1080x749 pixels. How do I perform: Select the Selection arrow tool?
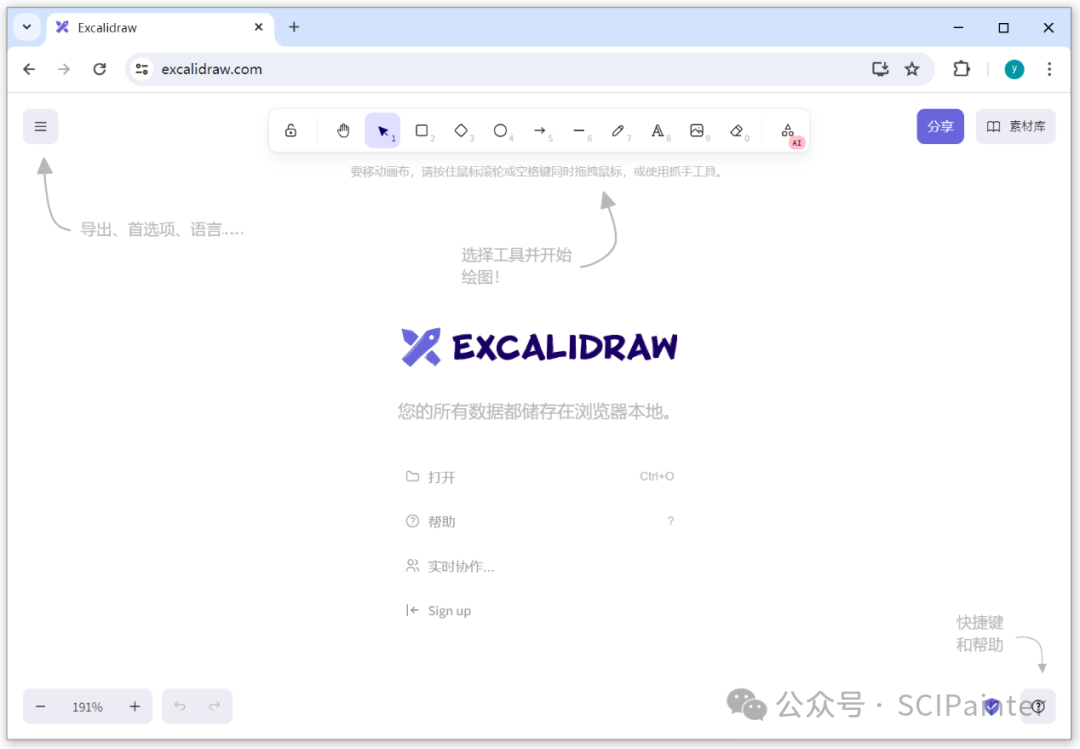click(382, 130)
